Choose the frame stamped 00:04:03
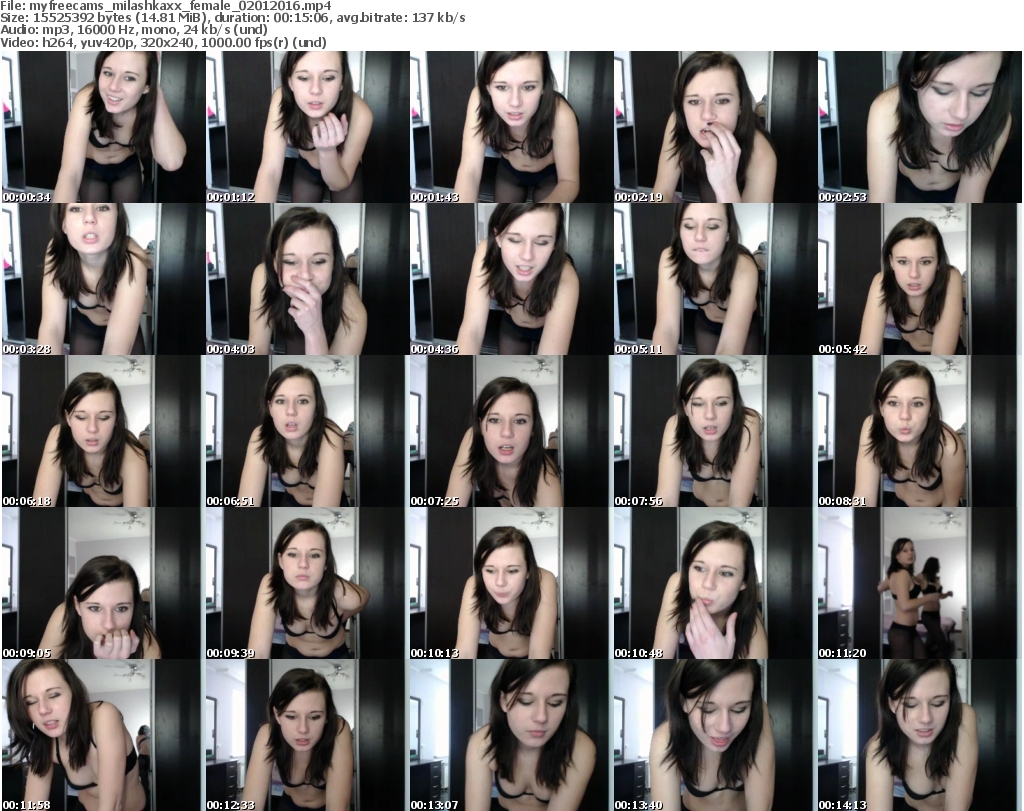Screen dimensions: 1024x811 308,279
